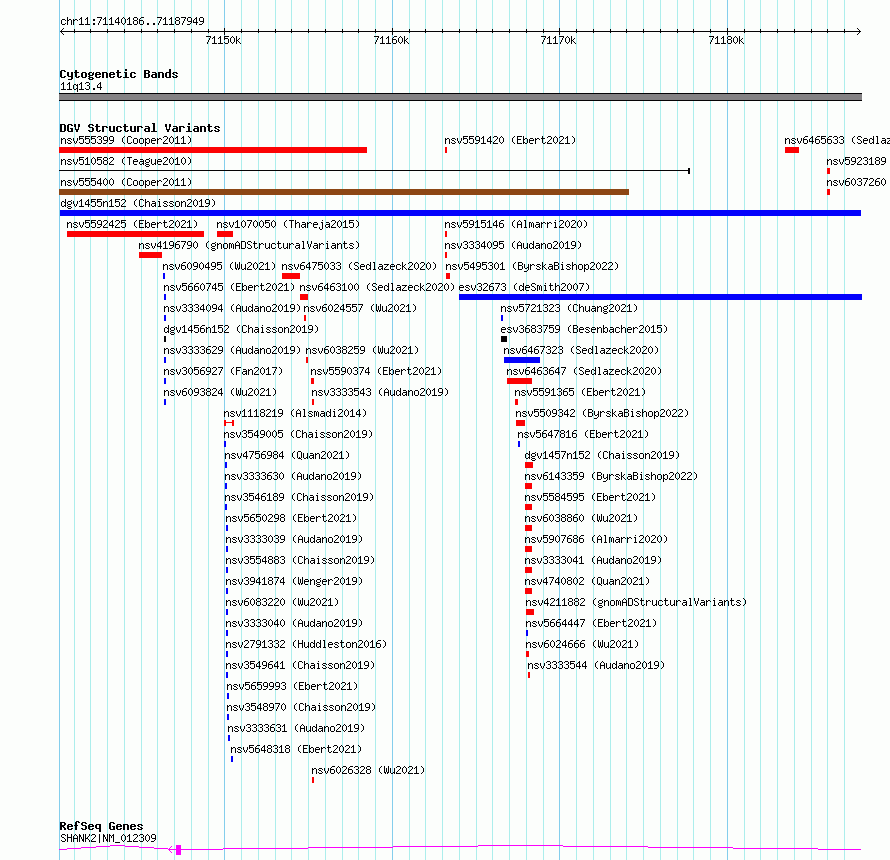The height and width of the screenshot is (860, 890).
Task: Click nsv5648318 (Ebert2021) label
Action: (296, 749)
